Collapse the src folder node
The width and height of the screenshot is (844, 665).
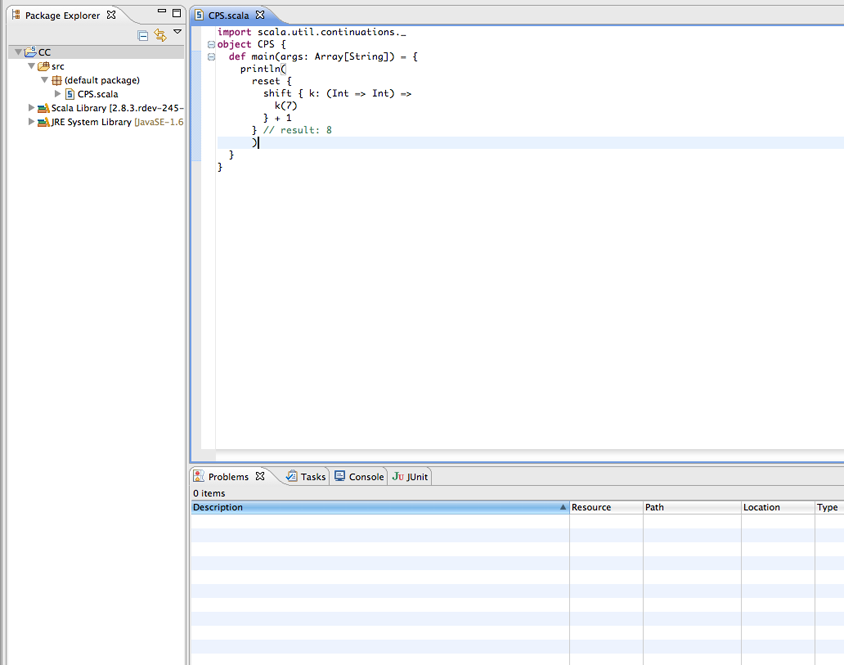click(31, 66)
